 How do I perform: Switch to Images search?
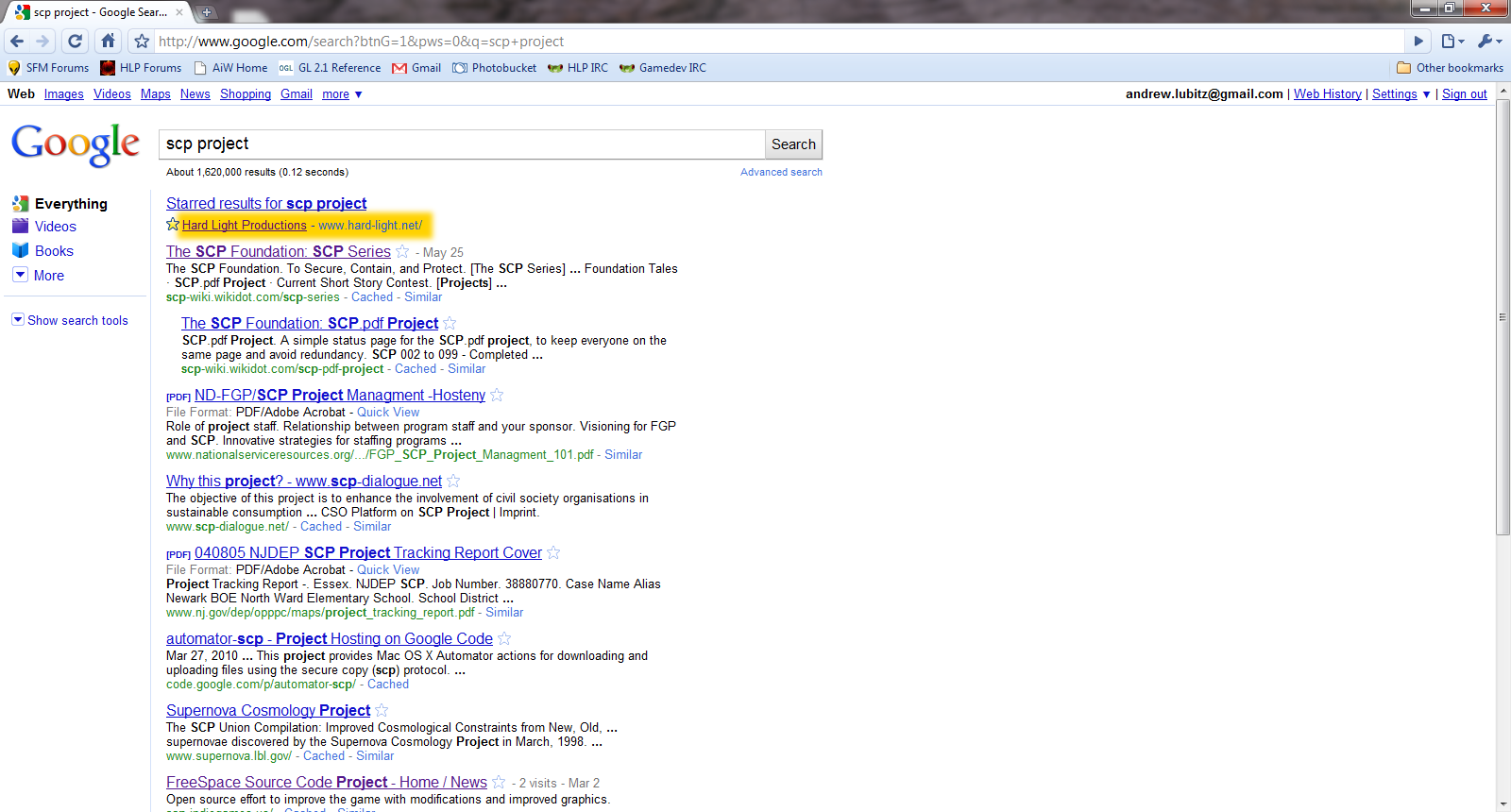63,93
